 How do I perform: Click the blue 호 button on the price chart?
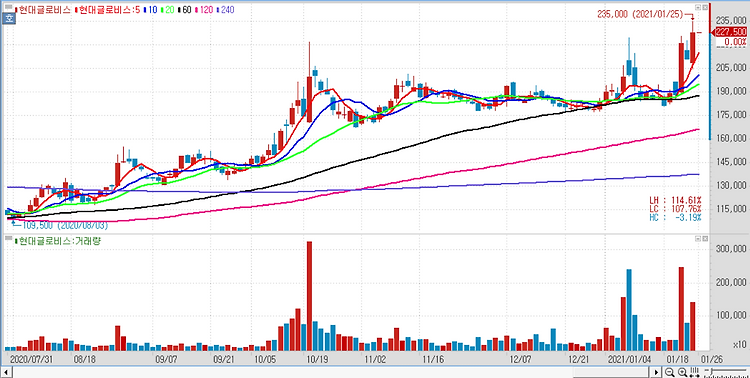(8, 19)
